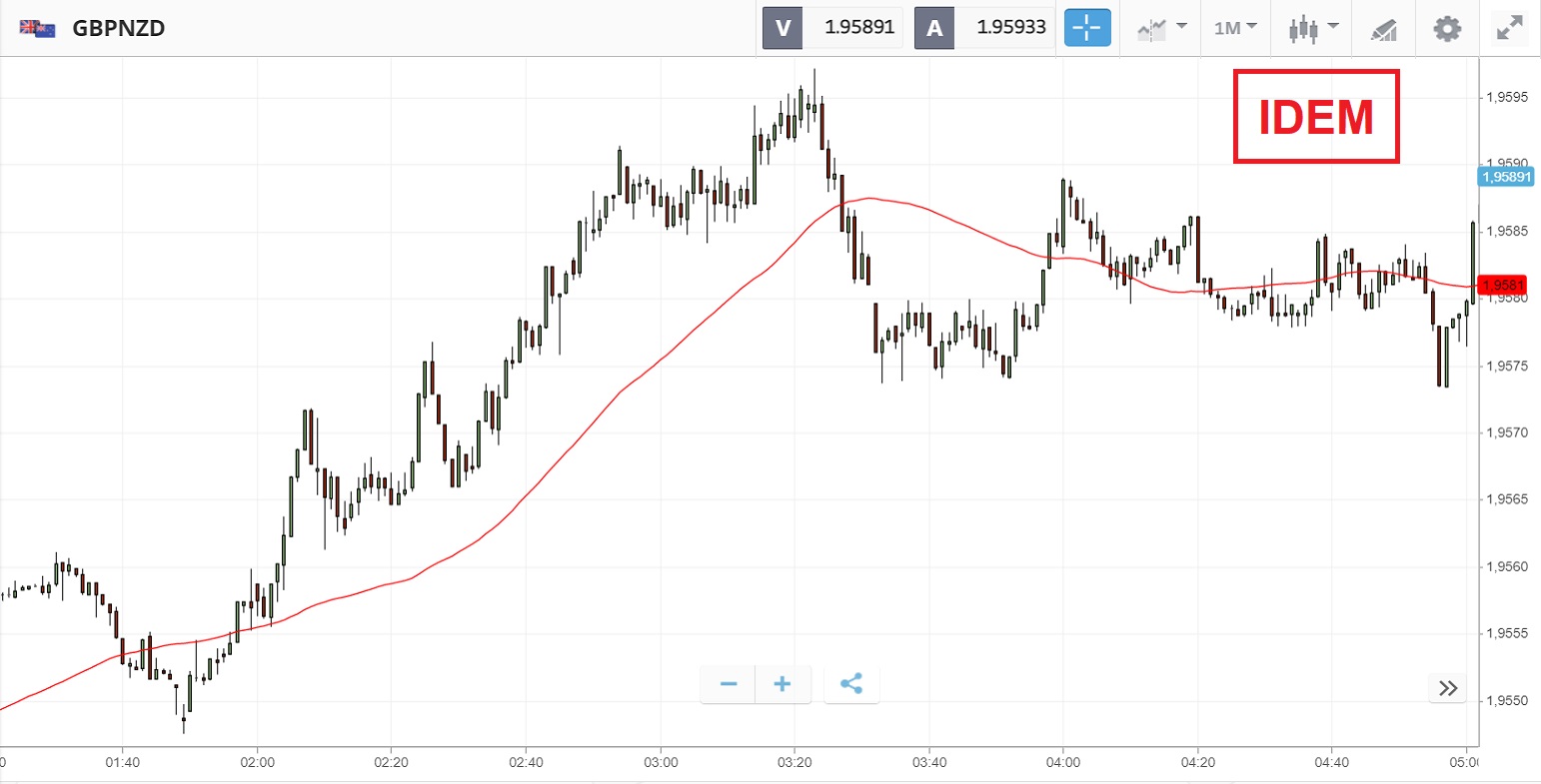Click the blue 1,95891 current price label
This screenshot has width=1541, height=784.
pos(1506,177)
